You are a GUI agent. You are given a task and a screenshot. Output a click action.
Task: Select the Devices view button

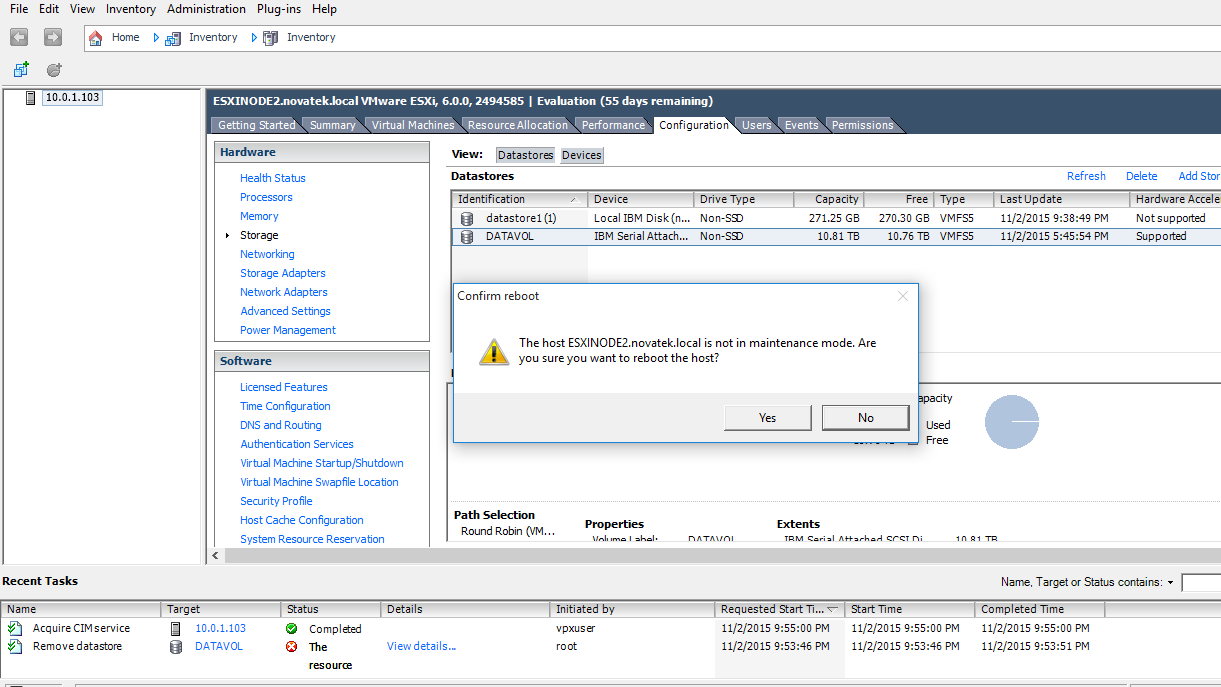point(581,155)
